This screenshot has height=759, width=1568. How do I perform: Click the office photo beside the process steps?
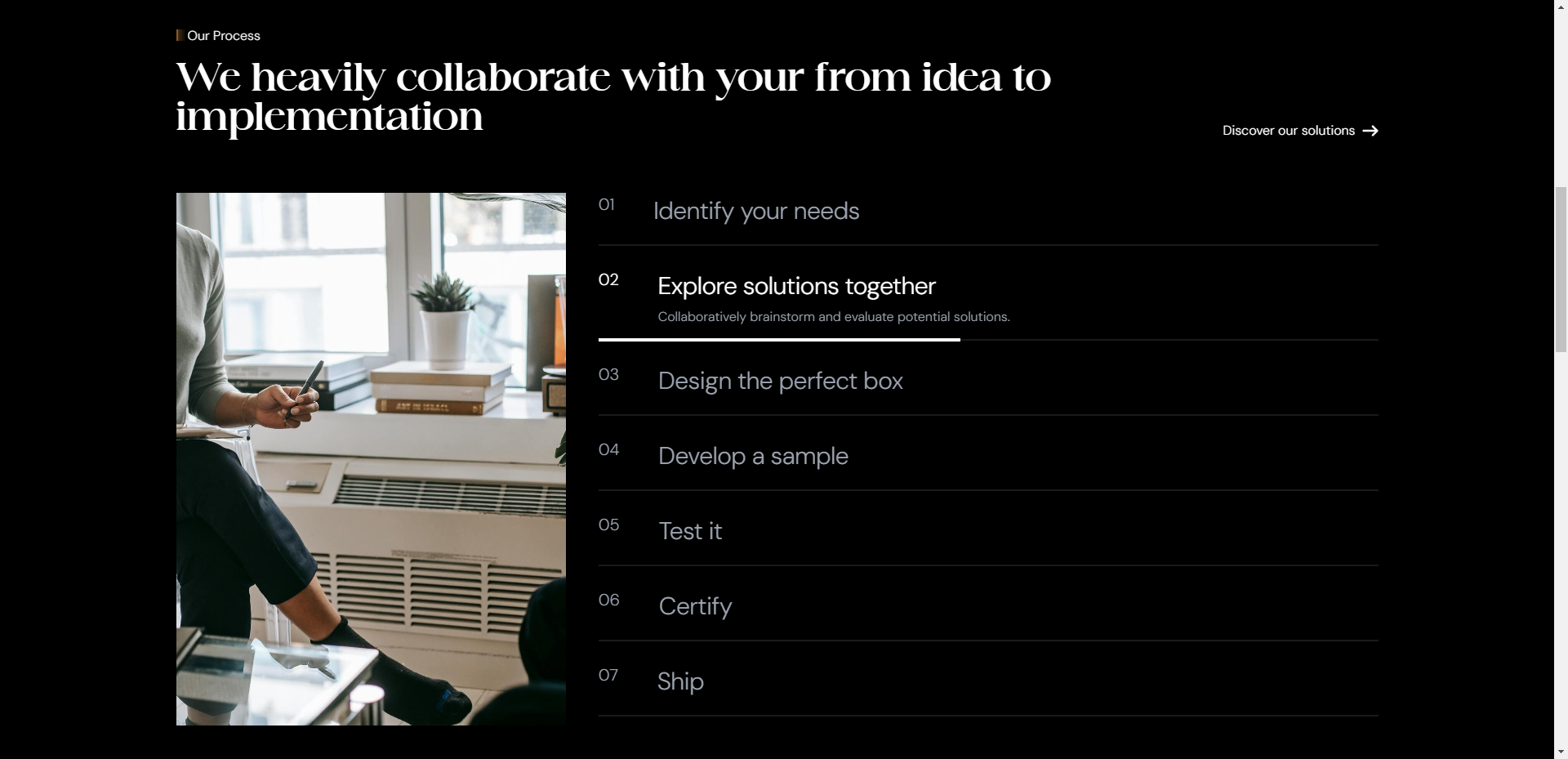coord(371,458)
